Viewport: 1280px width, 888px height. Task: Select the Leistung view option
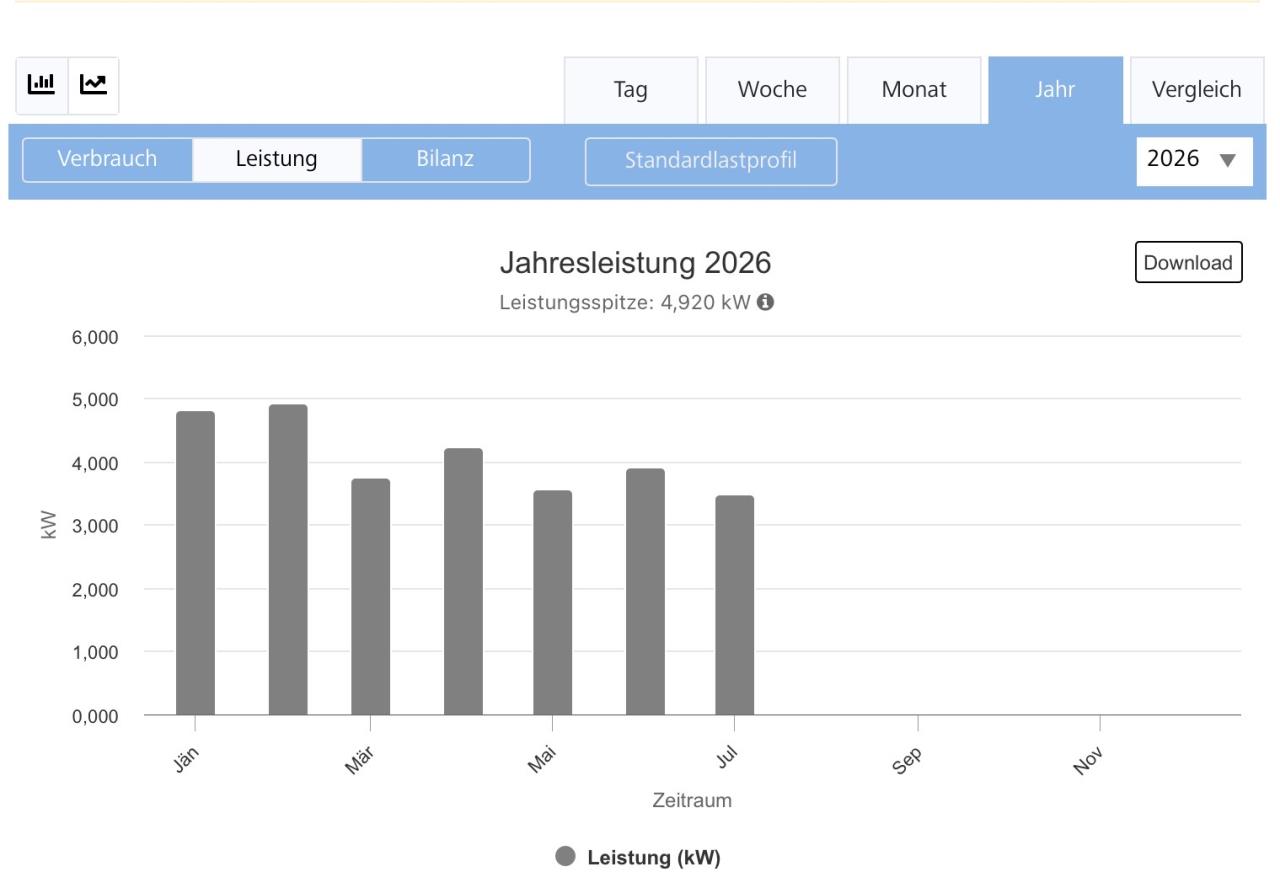[x=277, y=160]
